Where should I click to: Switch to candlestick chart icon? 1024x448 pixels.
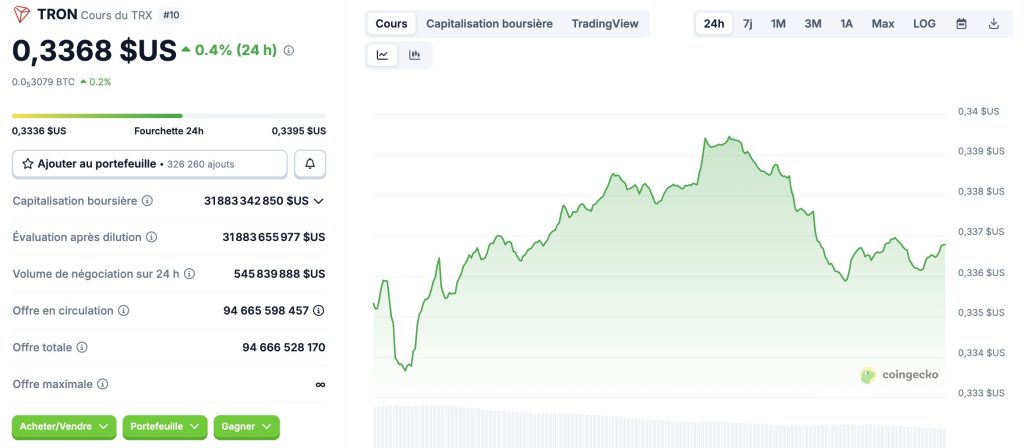pos(415,55)
